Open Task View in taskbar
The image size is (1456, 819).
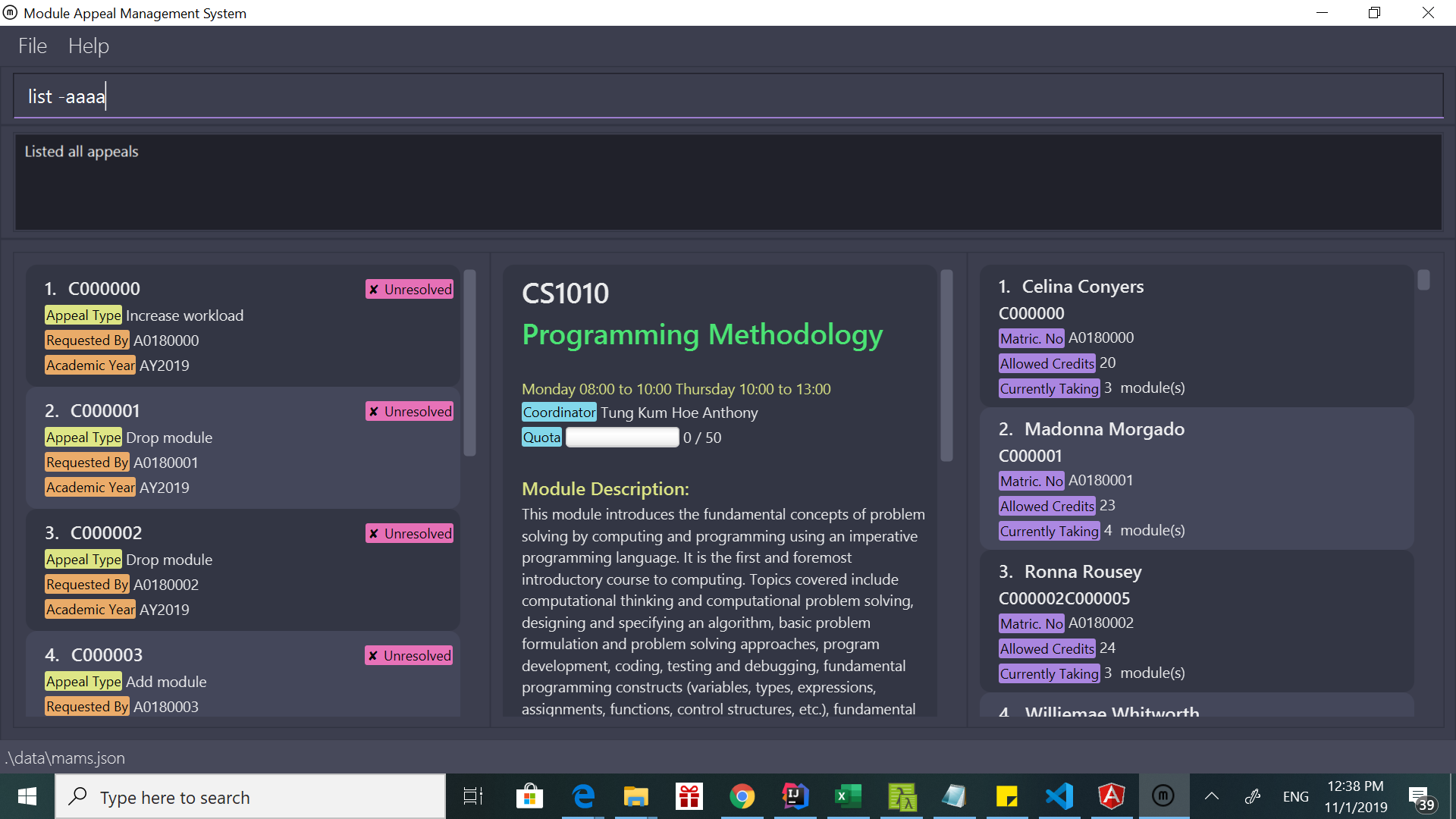coord(473,796)
